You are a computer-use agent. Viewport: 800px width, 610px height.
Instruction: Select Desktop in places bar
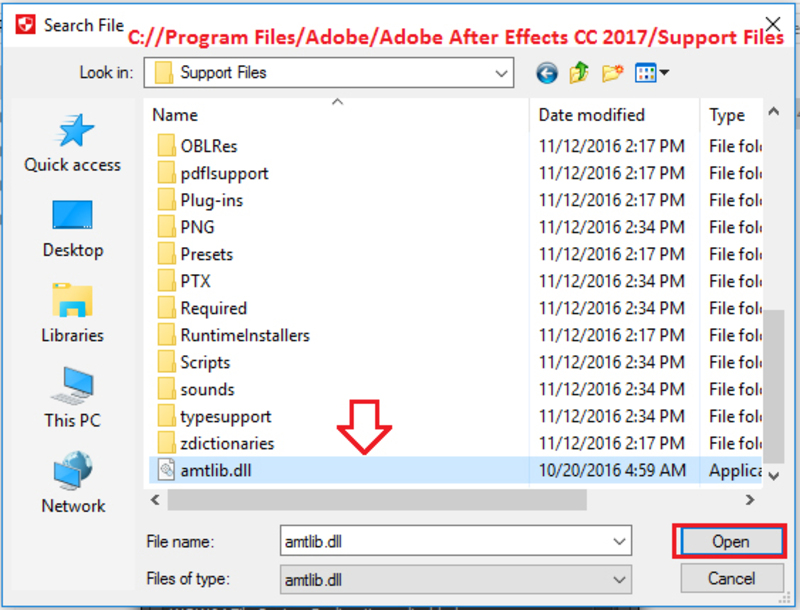pos(73,229)
